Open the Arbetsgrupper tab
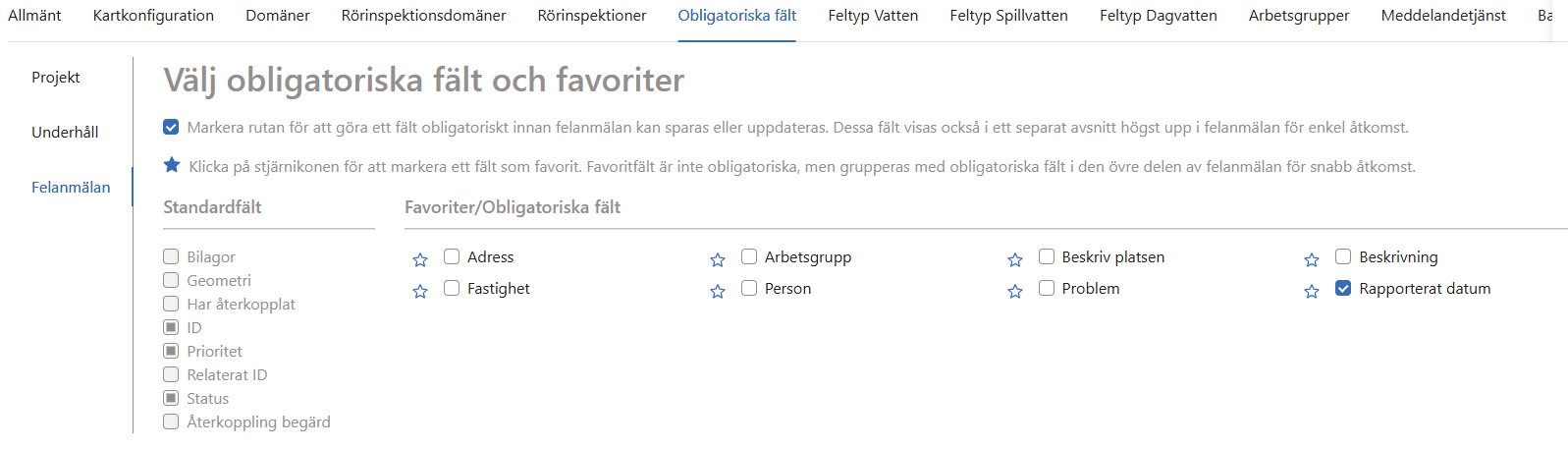The image size is (1568, 449). 1298,16
